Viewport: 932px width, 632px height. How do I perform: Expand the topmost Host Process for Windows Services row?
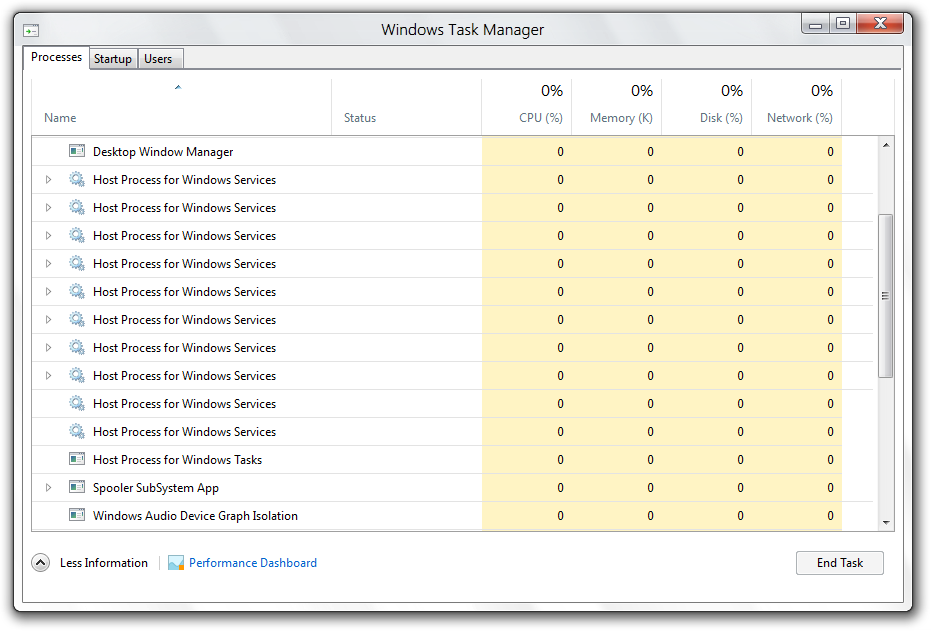click(x=48, y=180)
